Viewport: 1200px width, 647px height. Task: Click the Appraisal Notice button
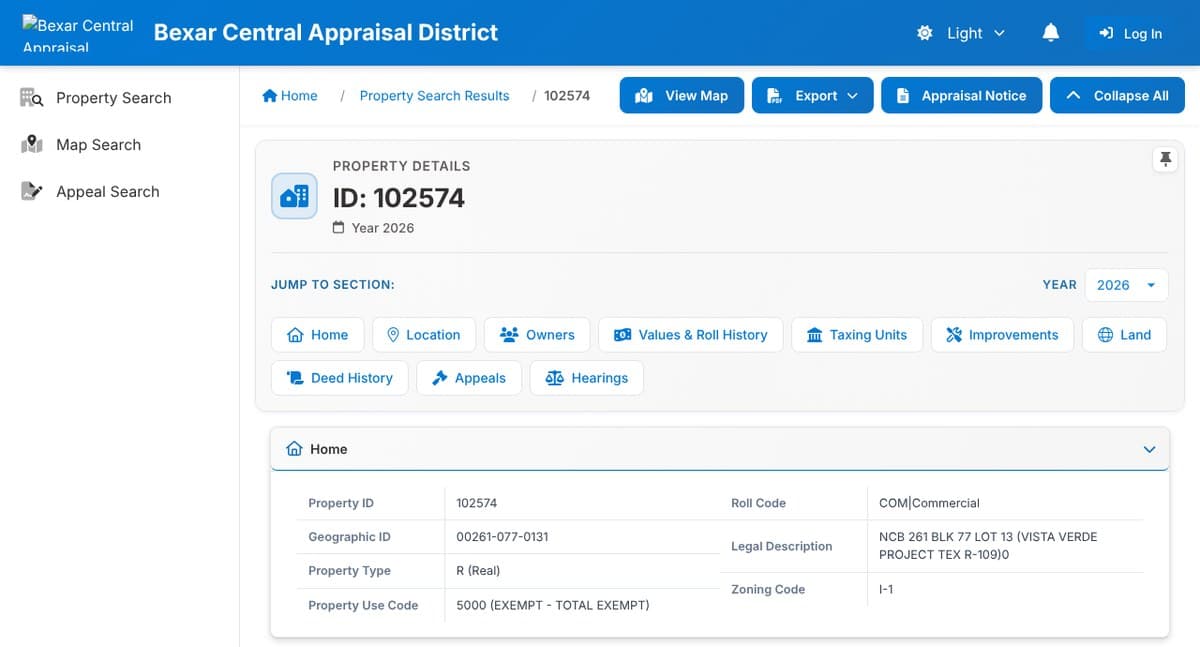tap(961, 96)
